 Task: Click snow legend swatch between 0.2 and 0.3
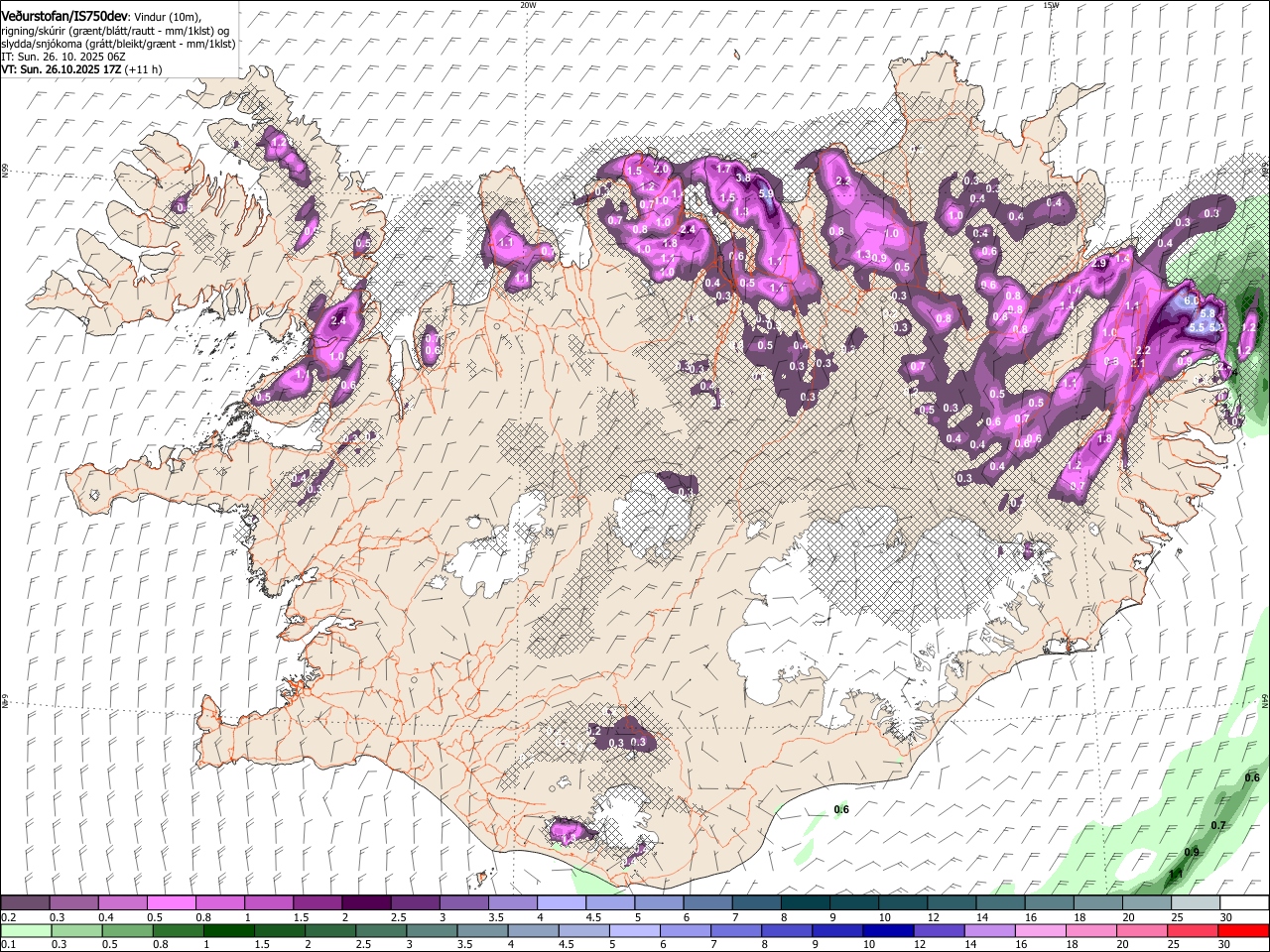[25, 902]
